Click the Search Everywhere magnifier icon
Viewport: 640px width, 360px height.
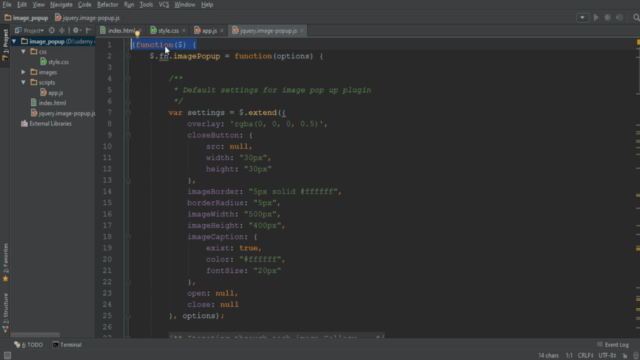click(x=636, y=18)
